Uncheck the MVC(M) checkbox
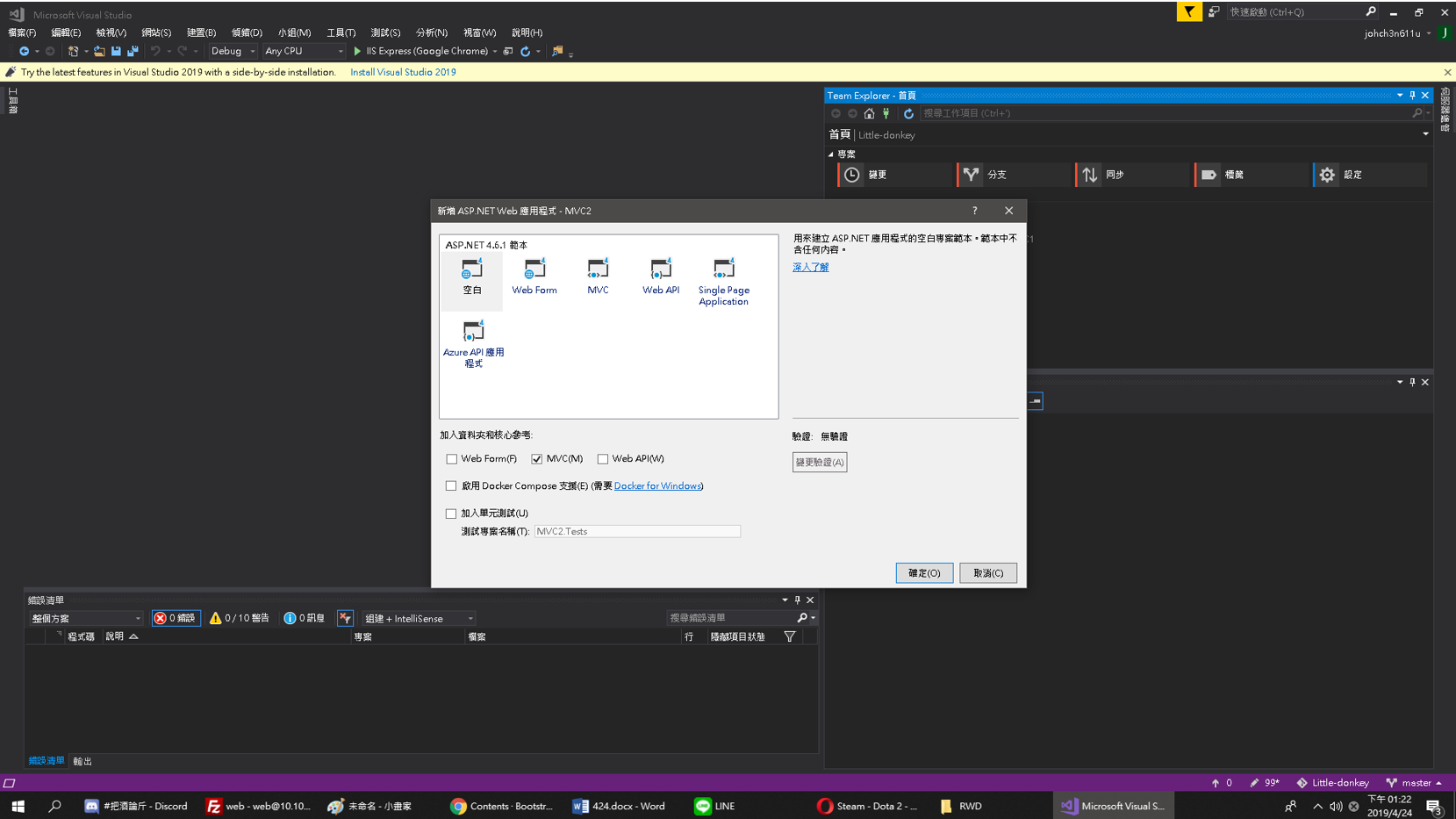The height and width of the screenshot is (819, 1456). (x=537, y=459)
